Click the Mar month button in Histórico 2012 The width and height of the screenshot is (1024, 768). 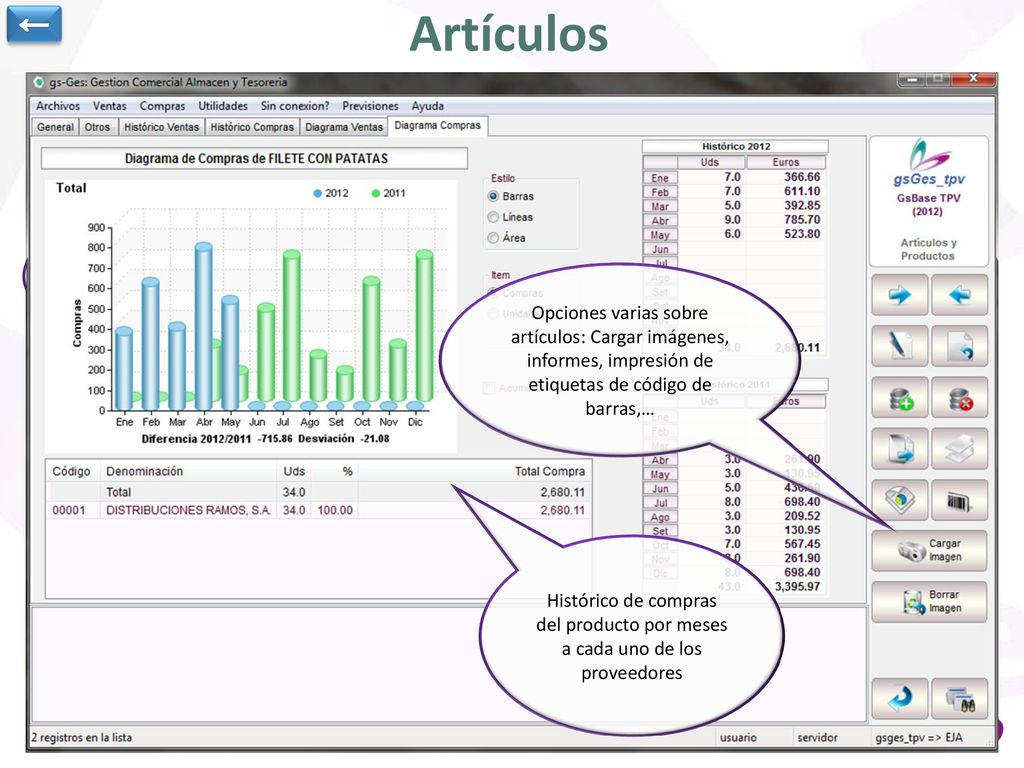(x=660, y=206)
